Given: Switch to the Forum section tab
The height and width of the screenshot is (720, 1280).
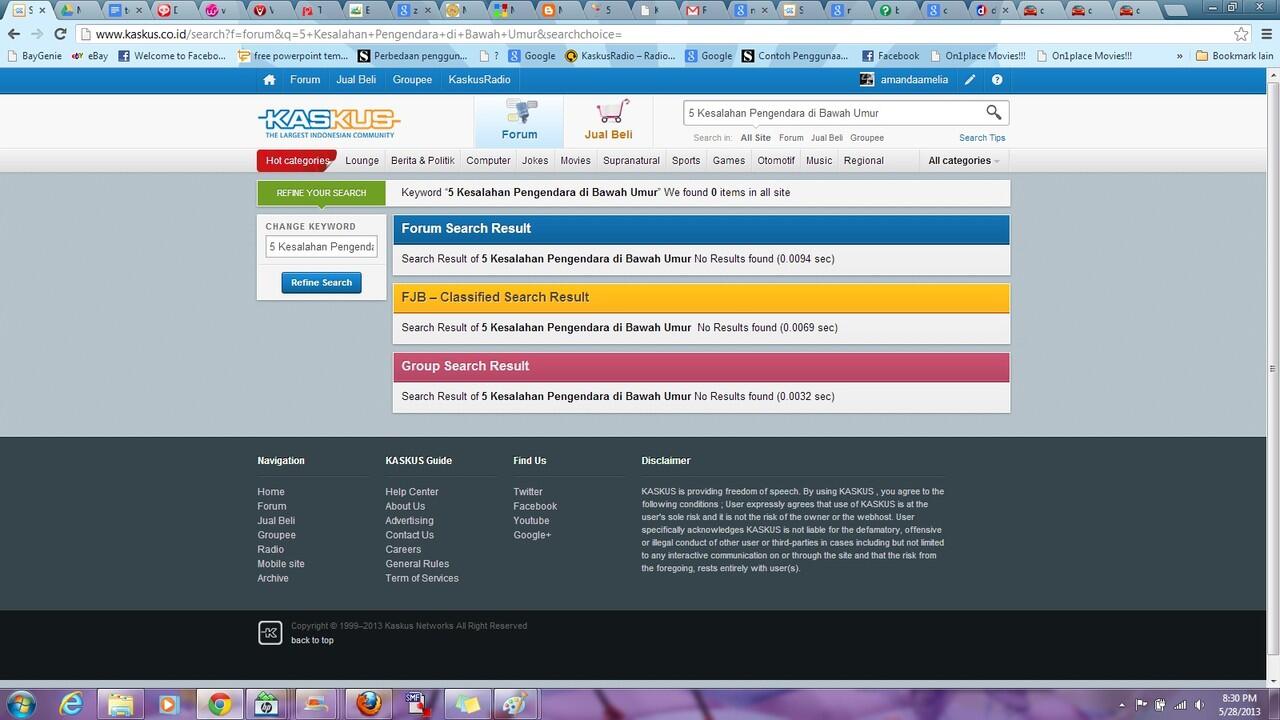Looking at the screenshot, I should pyautogui.click(x=519, y=121).
